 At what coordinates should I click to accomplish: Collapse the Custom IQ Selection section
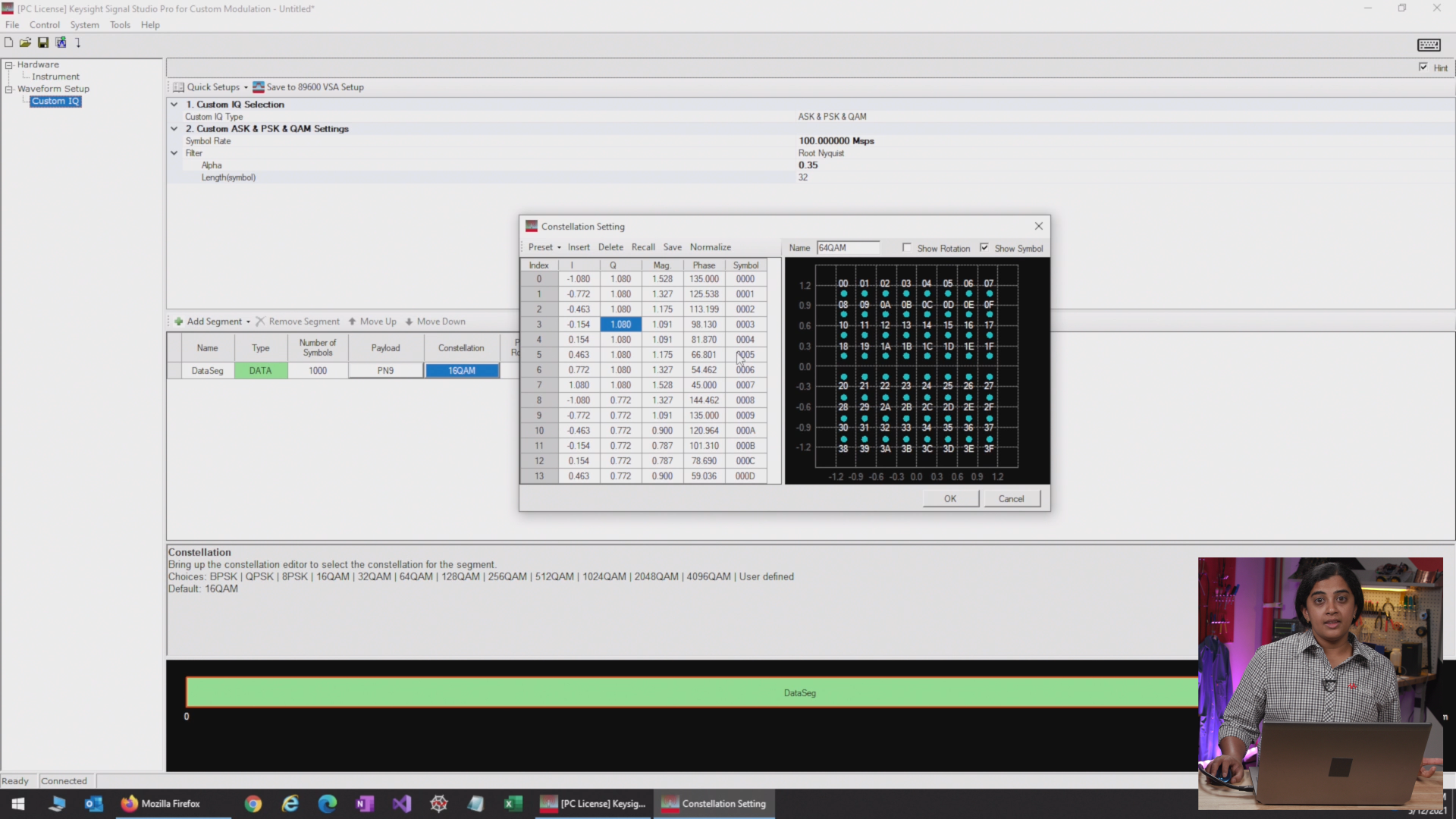(174, 104)
